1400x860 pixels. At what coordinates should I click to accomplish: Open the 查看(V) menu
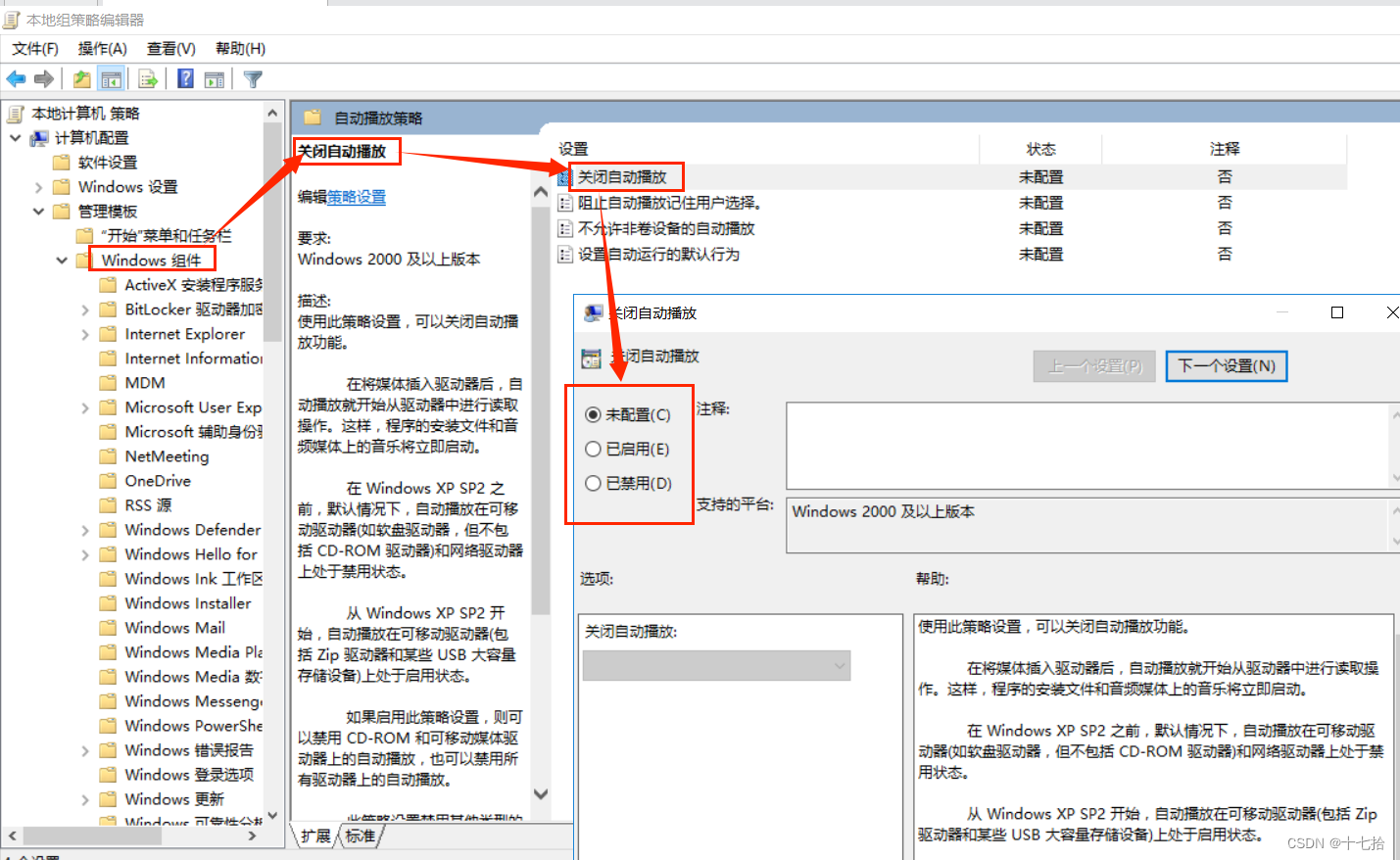click(169, 48)
